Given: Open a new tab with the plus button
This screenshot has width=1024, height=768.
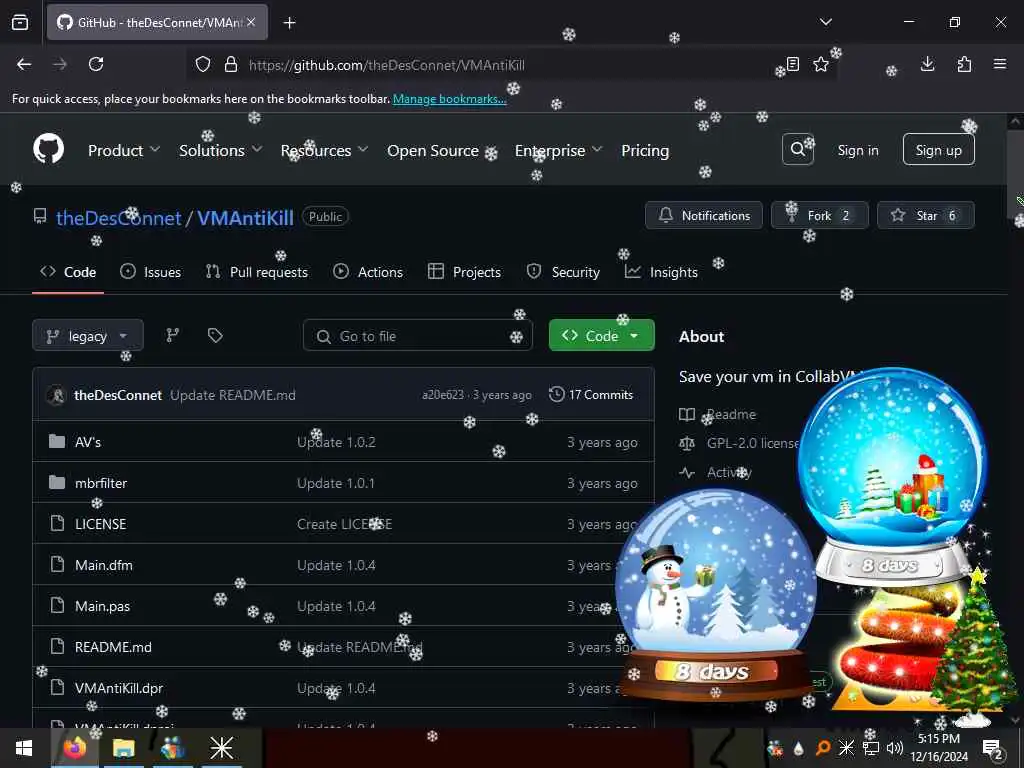Looking at the screenshot, I should point(289,23).
